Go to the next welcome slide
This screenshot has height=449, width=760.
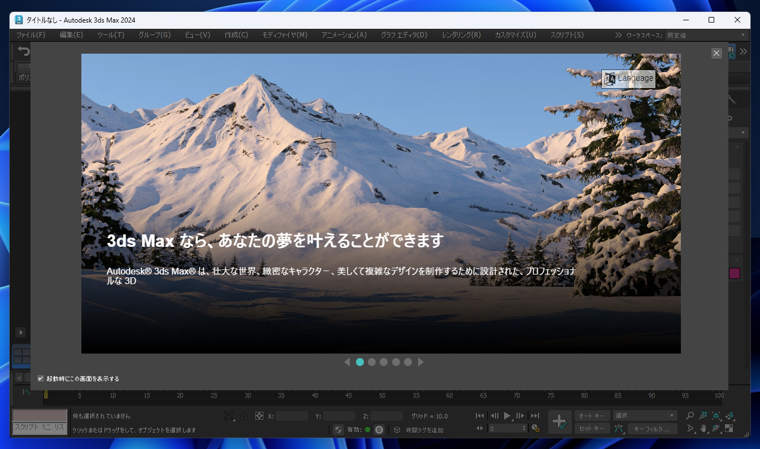(421, 362)
